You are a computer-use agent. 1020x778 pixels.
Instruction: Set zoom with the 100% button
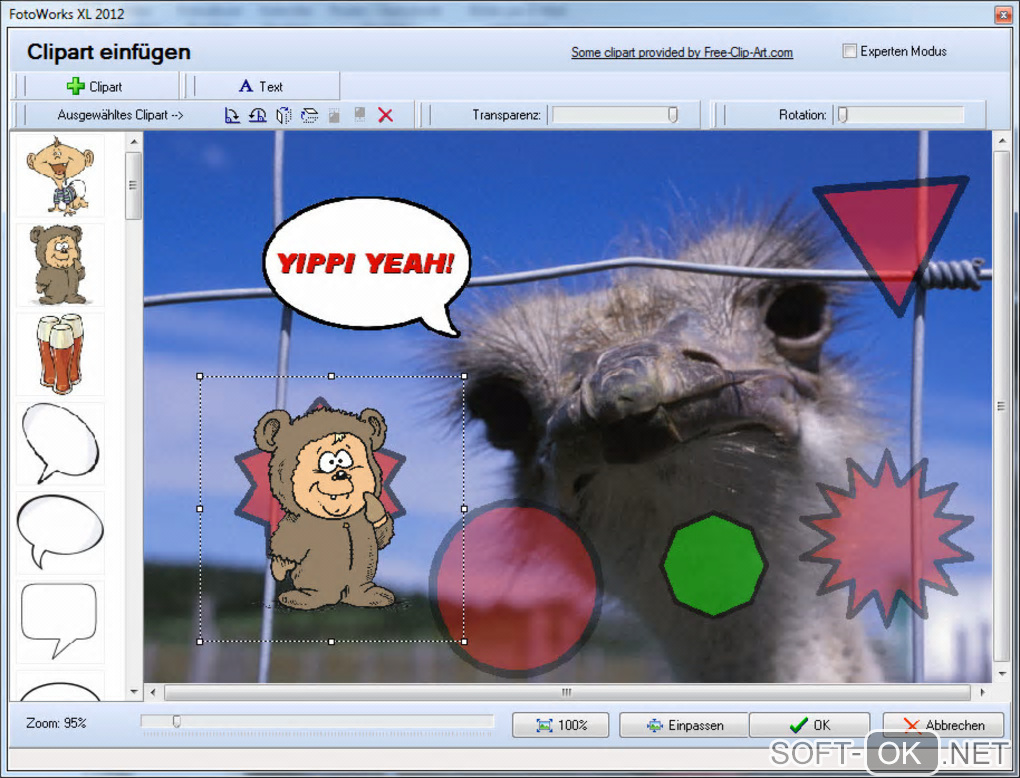pos(561,725)
